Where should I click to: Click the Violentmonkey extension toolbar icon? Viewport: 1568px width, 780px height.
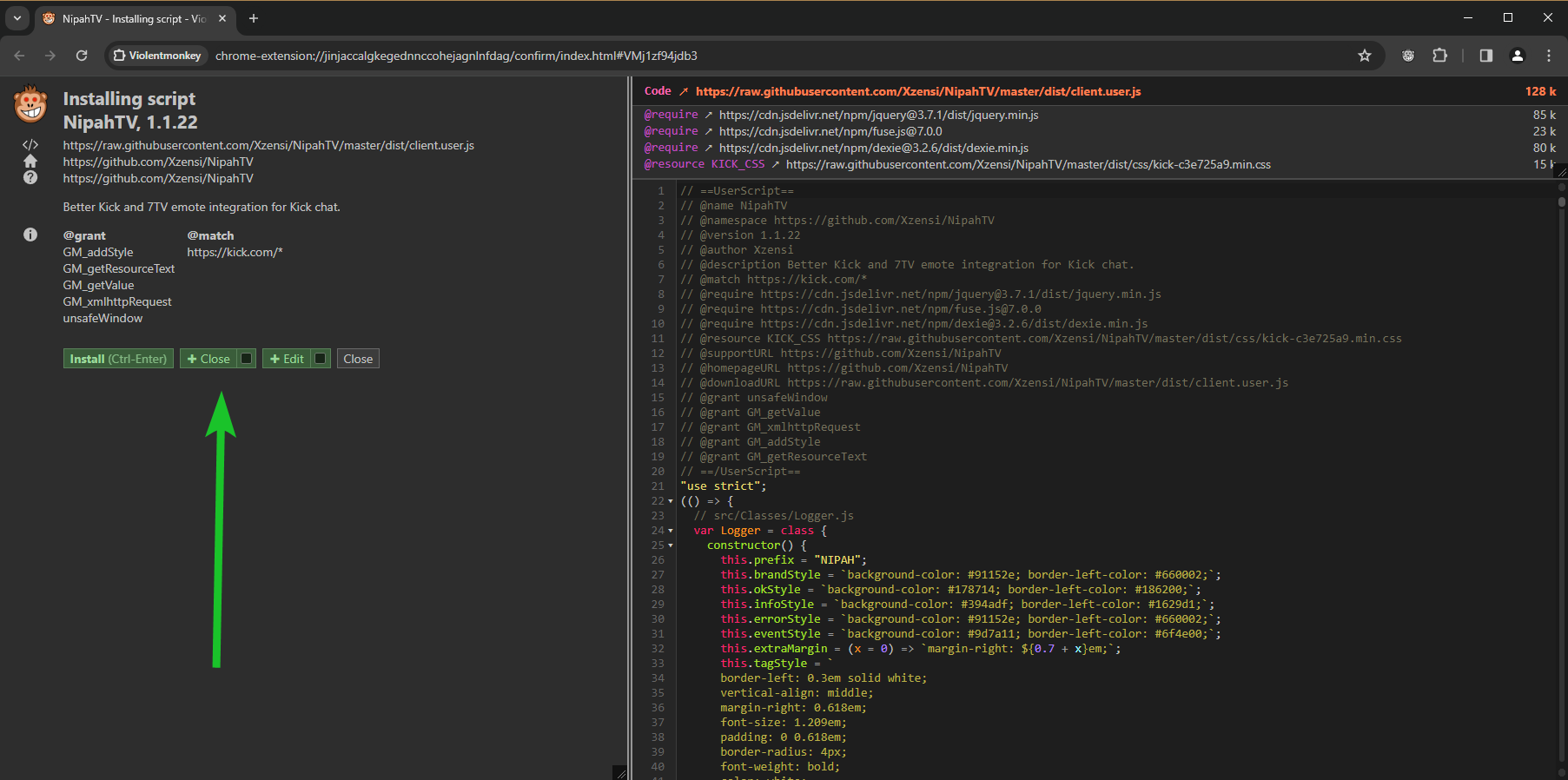pos(1408,56)
